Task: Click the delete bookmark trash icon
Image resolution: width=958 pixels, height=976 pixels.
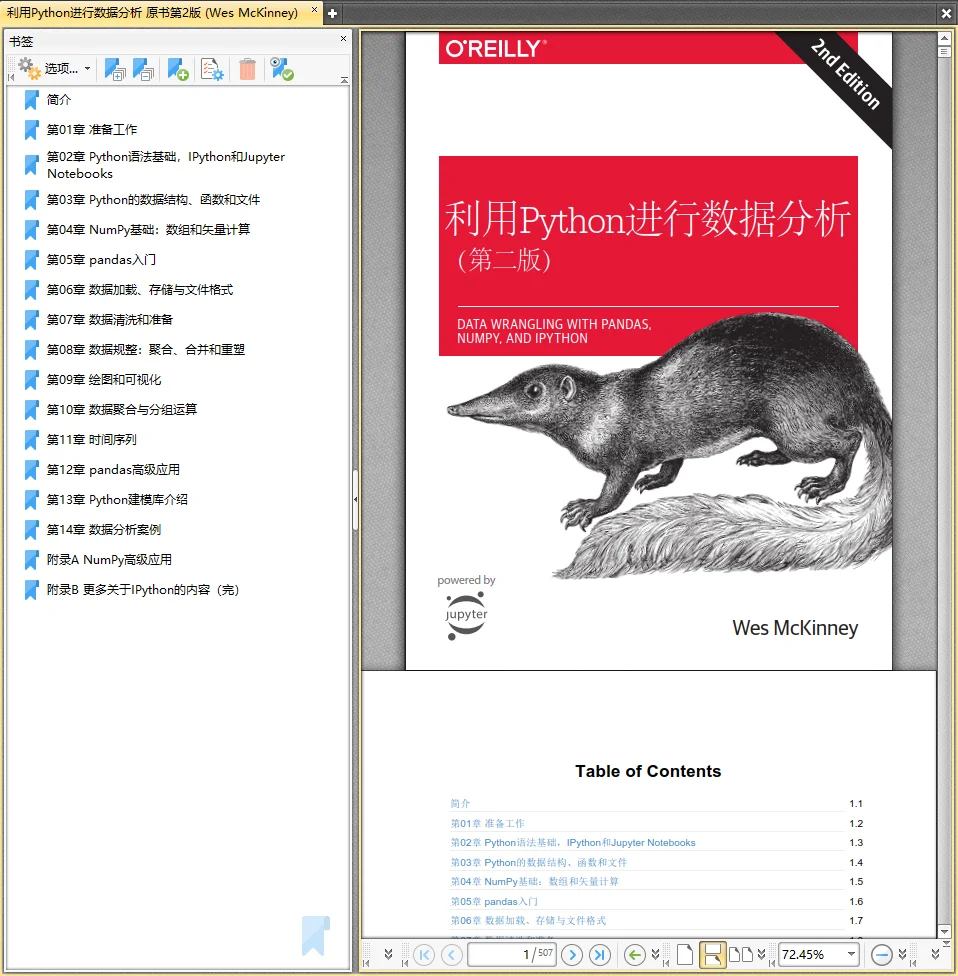Action: coord(247,69)
